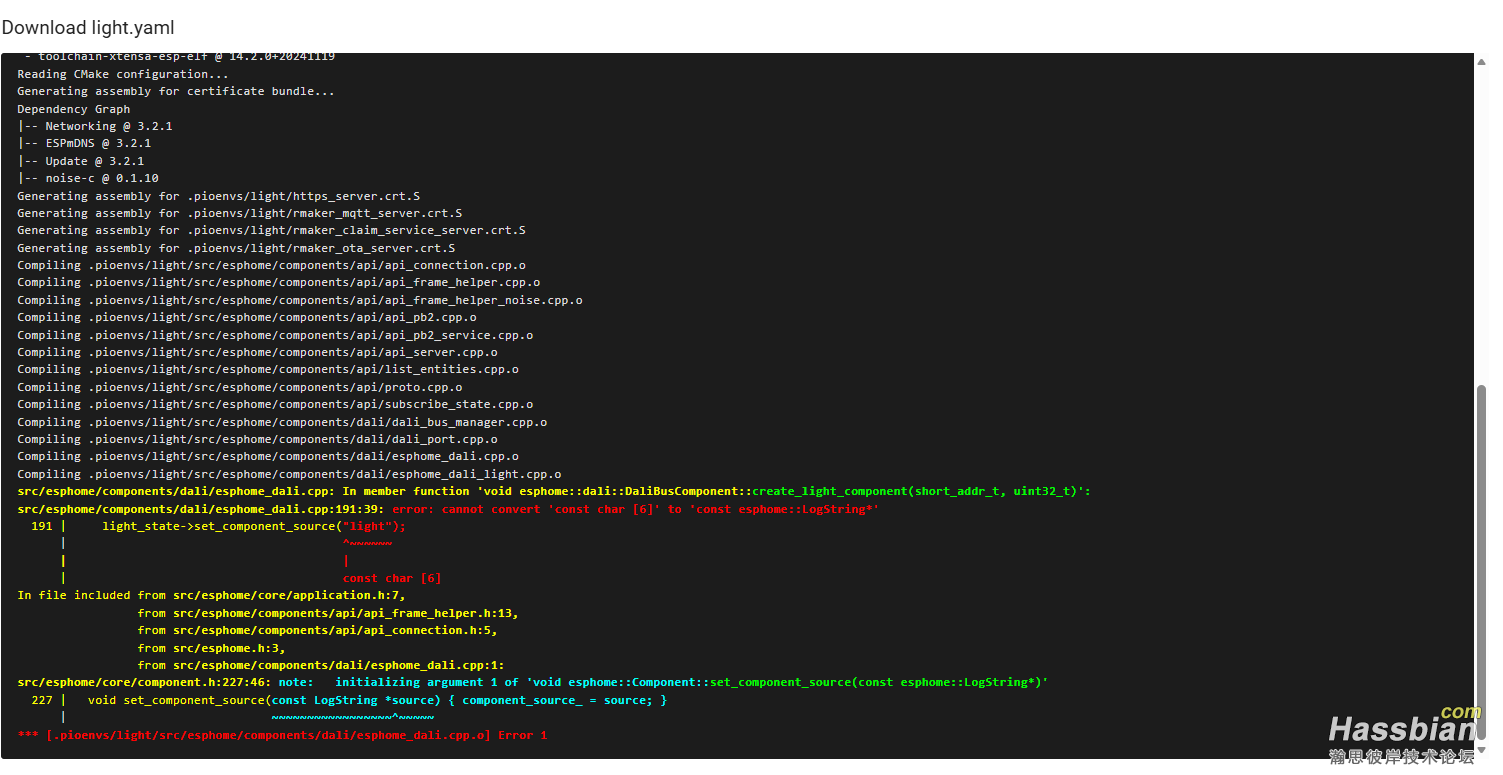
Task: Click the 'Networking @ 3.2.1' dependency entry
Action: tap(102, 126)
